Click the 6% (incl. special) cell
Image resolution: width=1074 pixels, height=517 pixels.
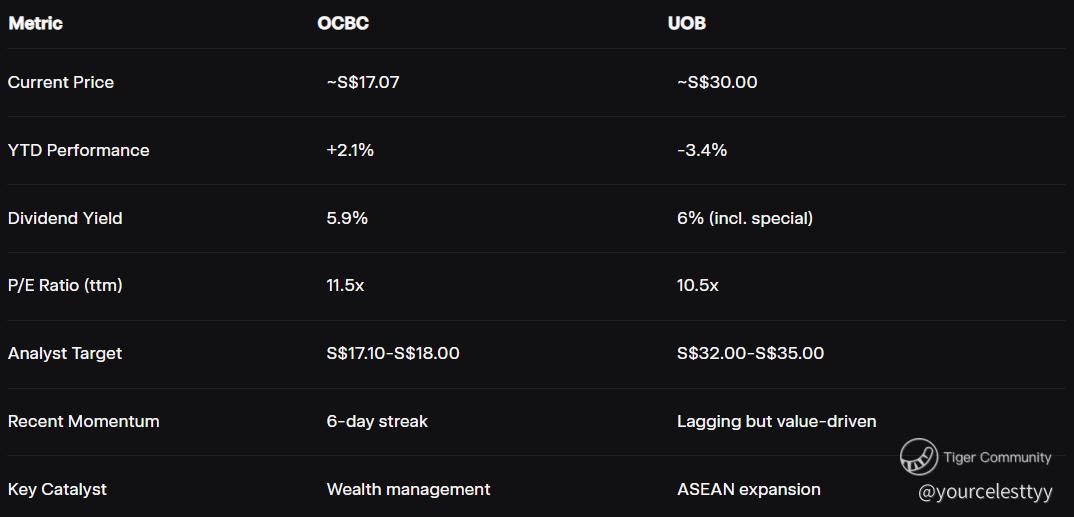point(744,218)
